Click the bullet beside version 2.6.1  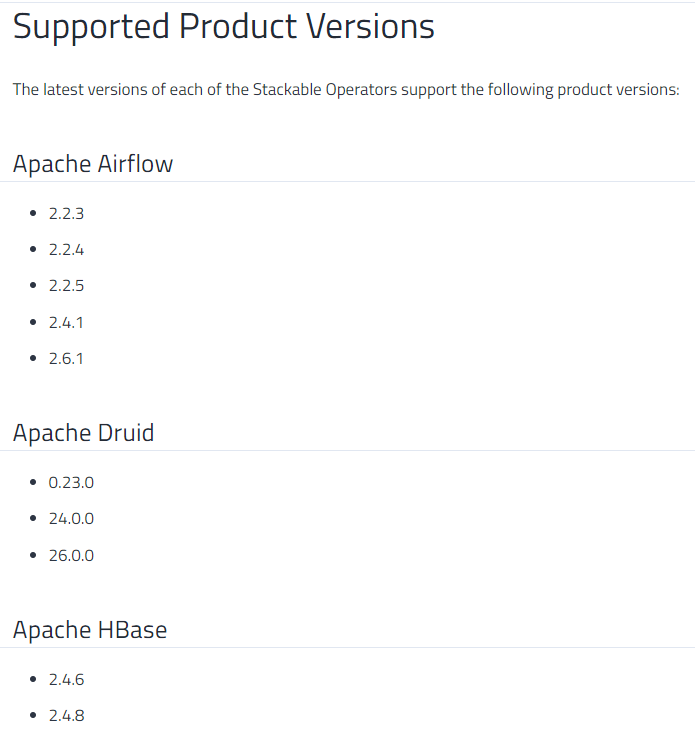click(33, 359)
